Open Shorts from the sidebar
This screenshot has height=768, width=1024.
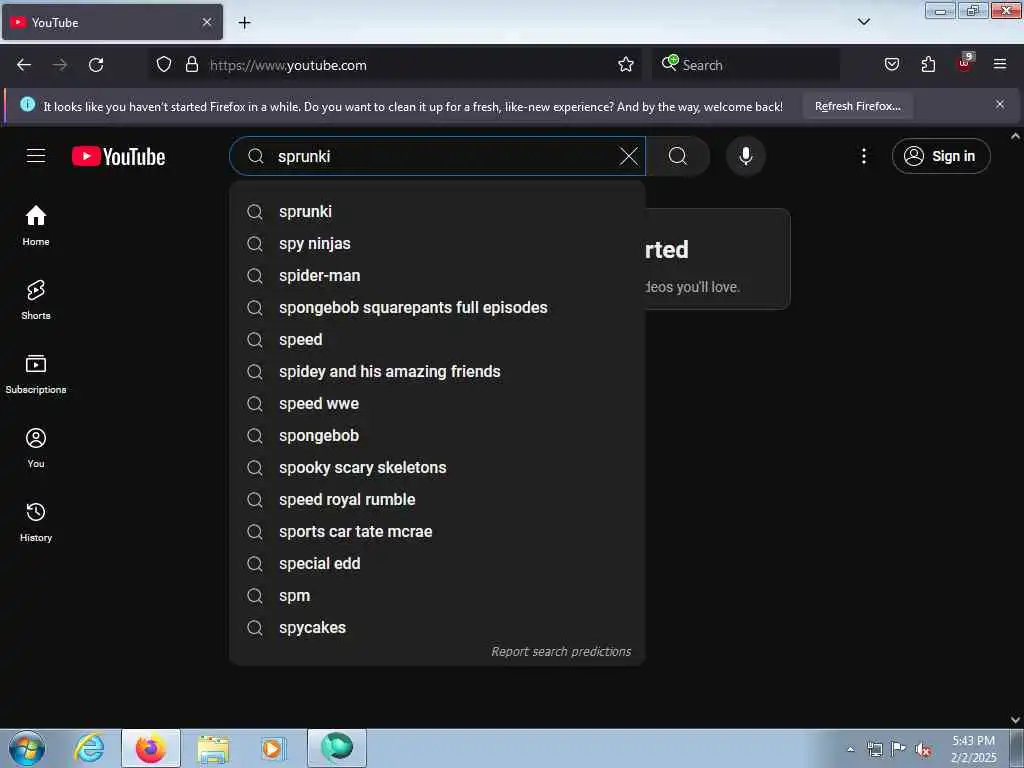(x=36, y=300)
